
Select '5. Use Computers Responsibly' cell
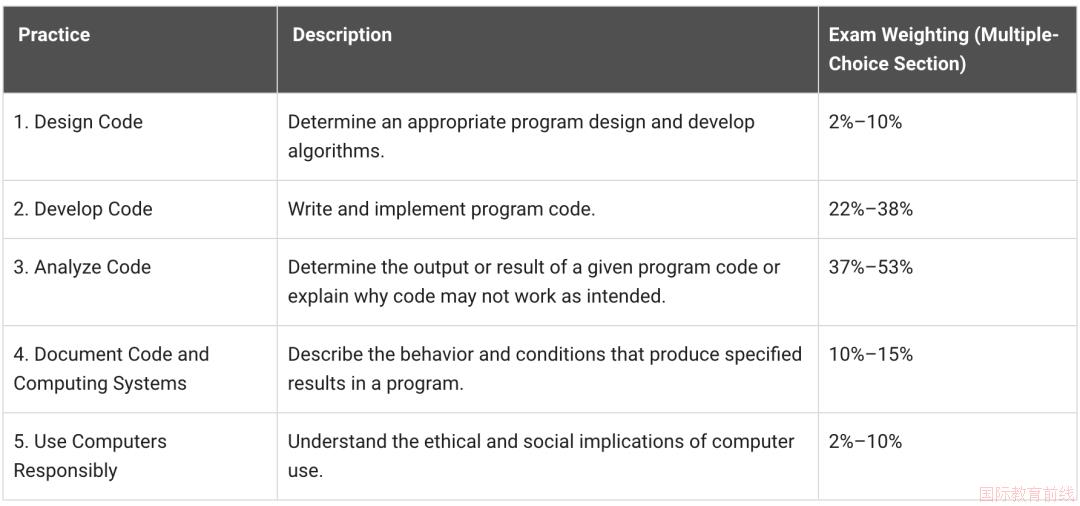point(90,456)
